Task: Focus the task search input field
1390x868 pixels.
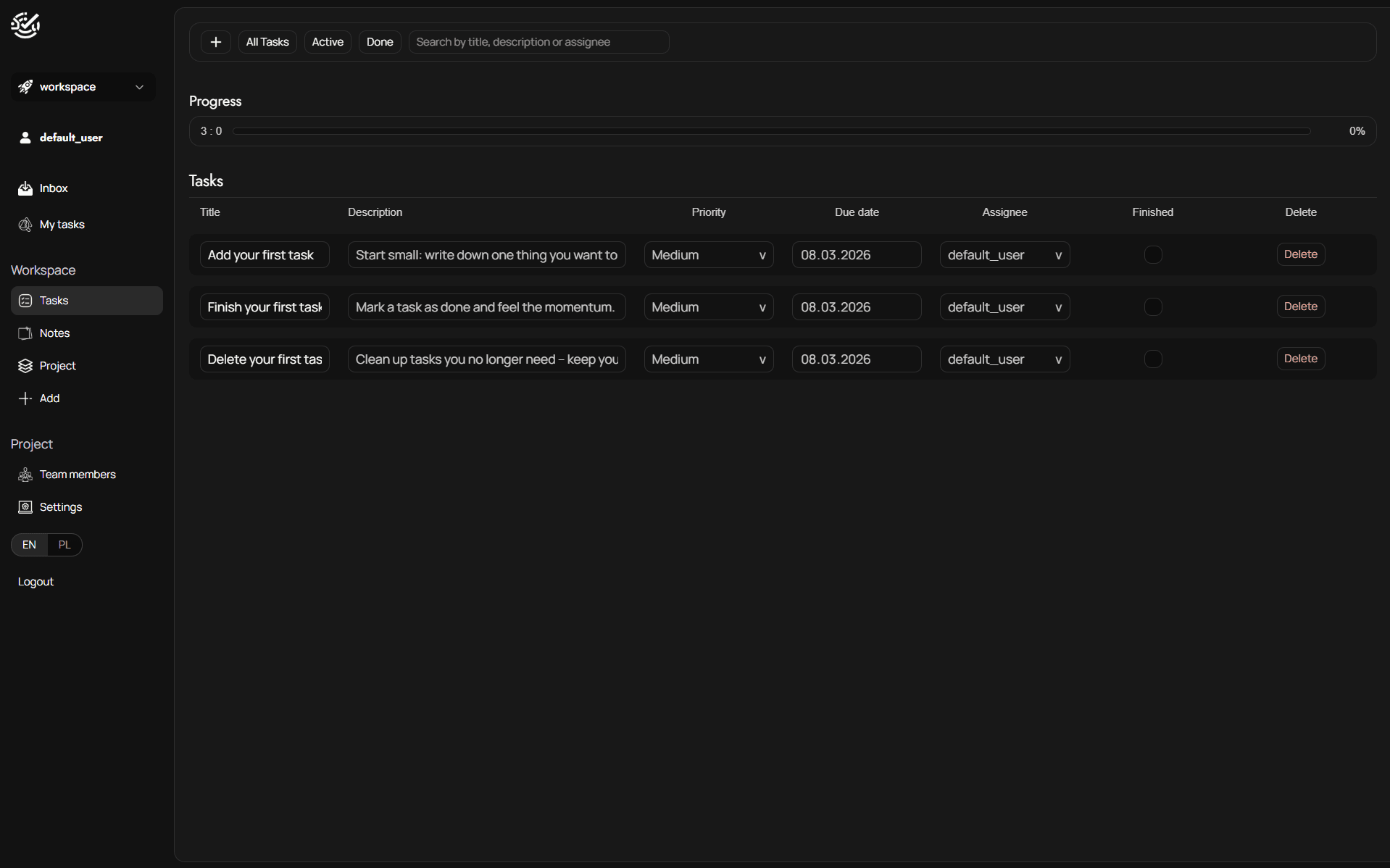Action: [x=538, y=42]
